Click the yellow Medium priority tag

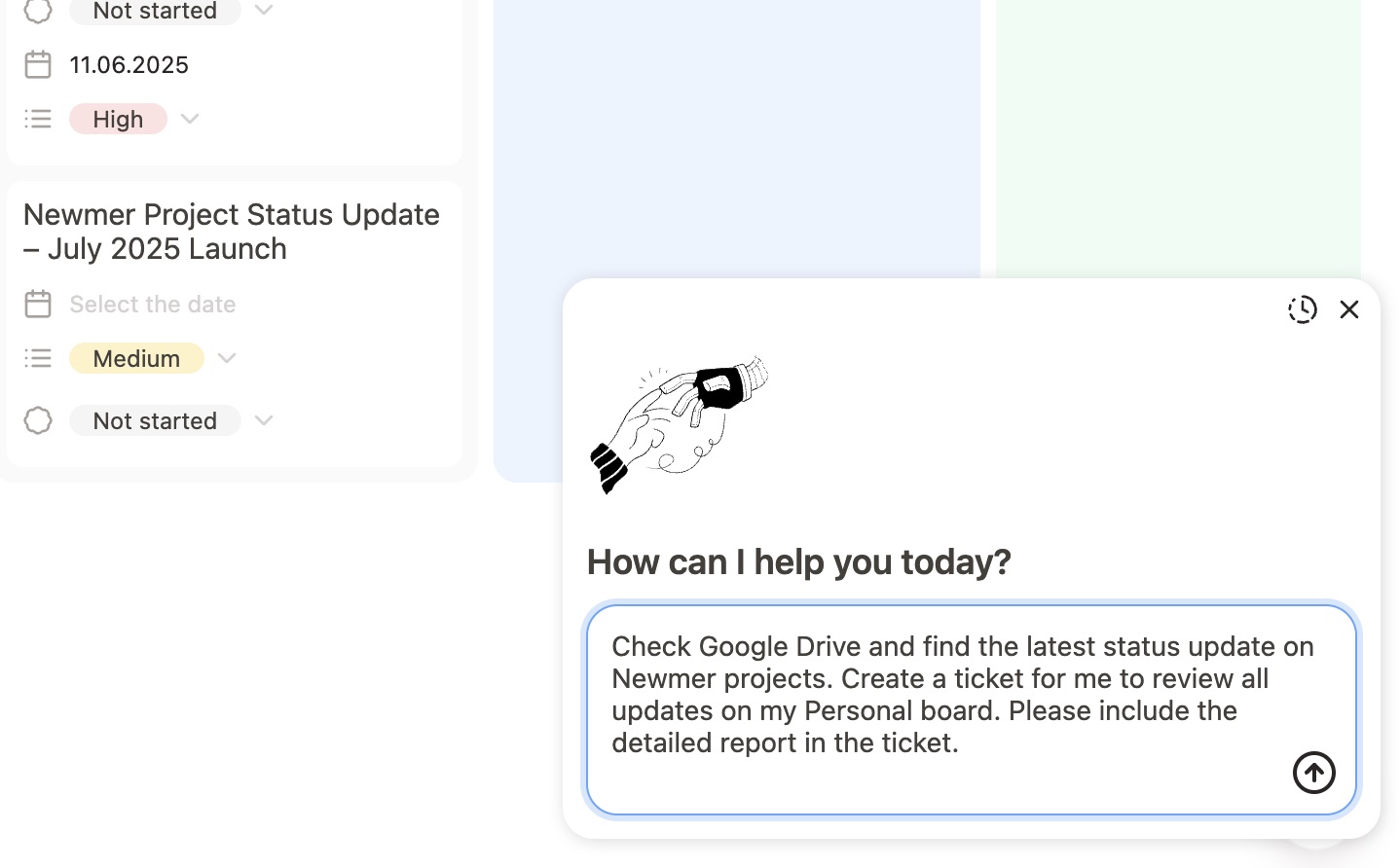tap(136, 358)
